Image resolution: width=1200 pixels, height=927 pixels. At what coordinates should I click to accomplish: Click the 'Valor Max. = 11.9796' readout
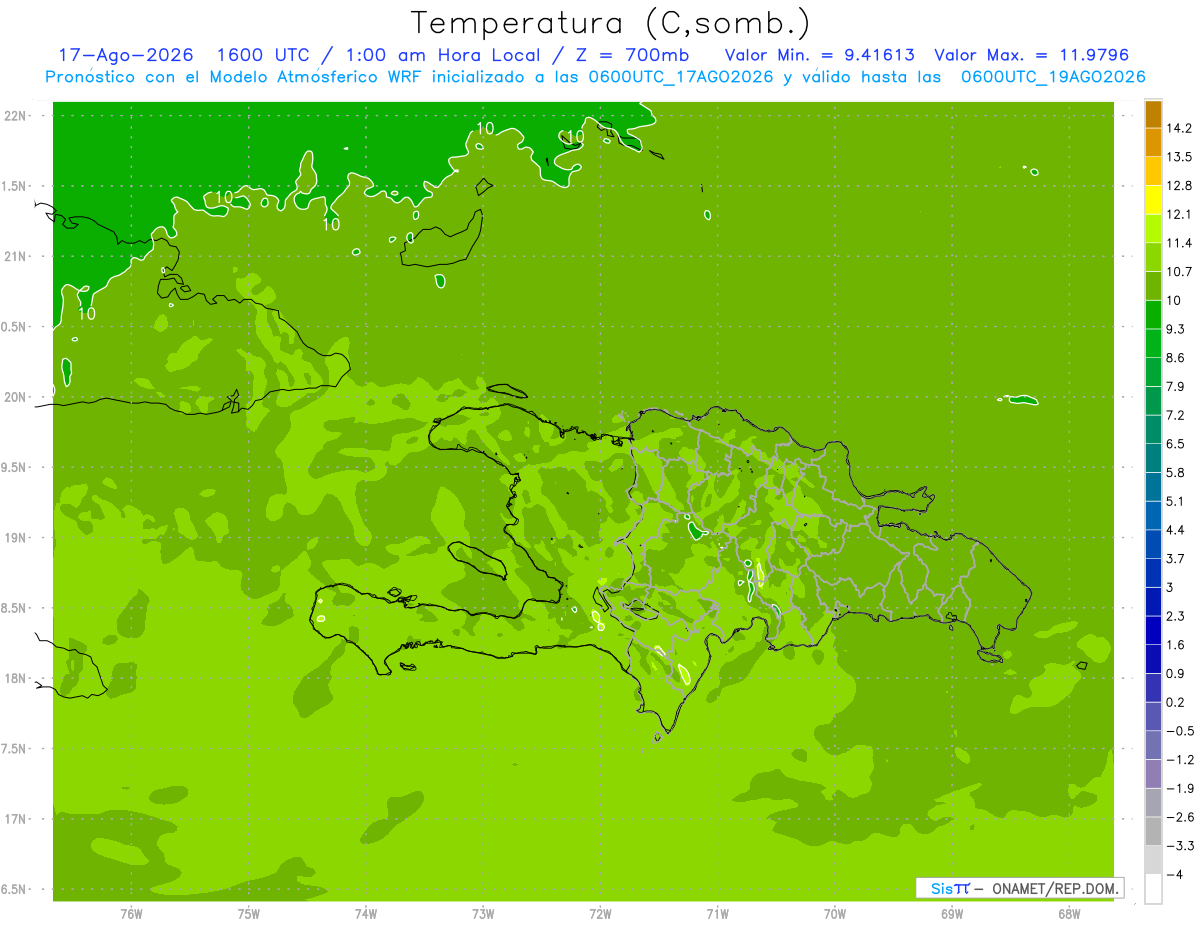1032,55
